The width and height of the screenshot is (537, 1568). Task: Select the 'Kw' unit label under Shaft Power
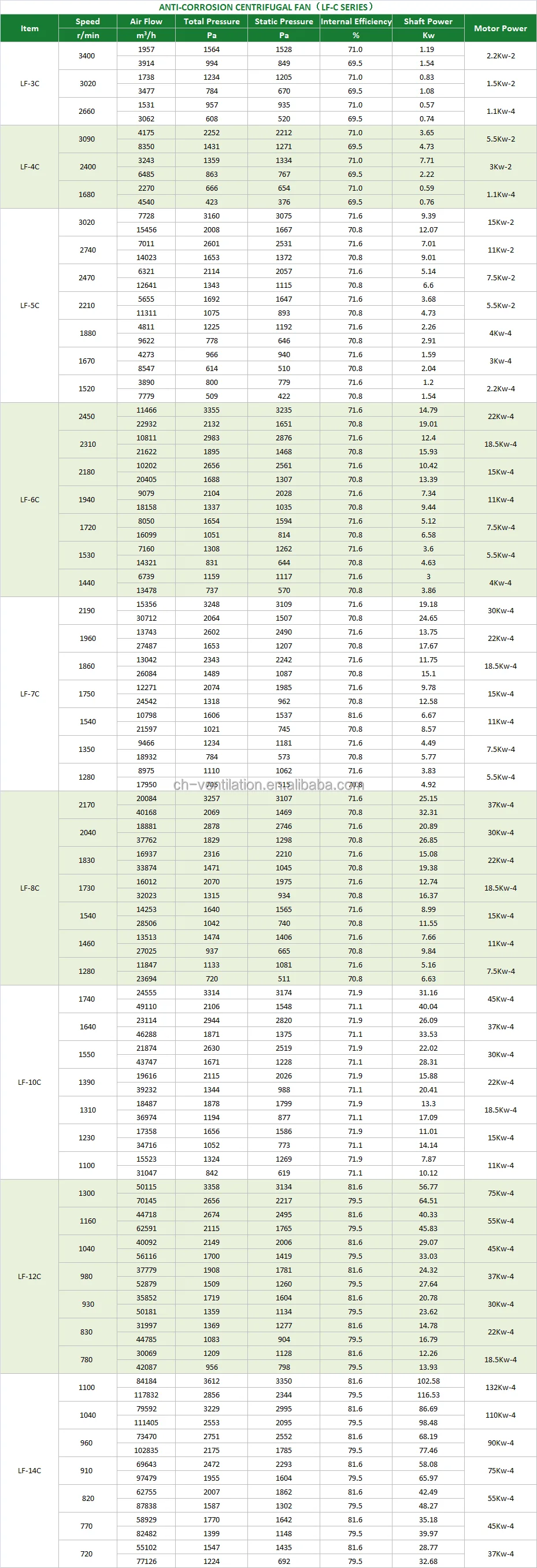[x=428, y=35]
